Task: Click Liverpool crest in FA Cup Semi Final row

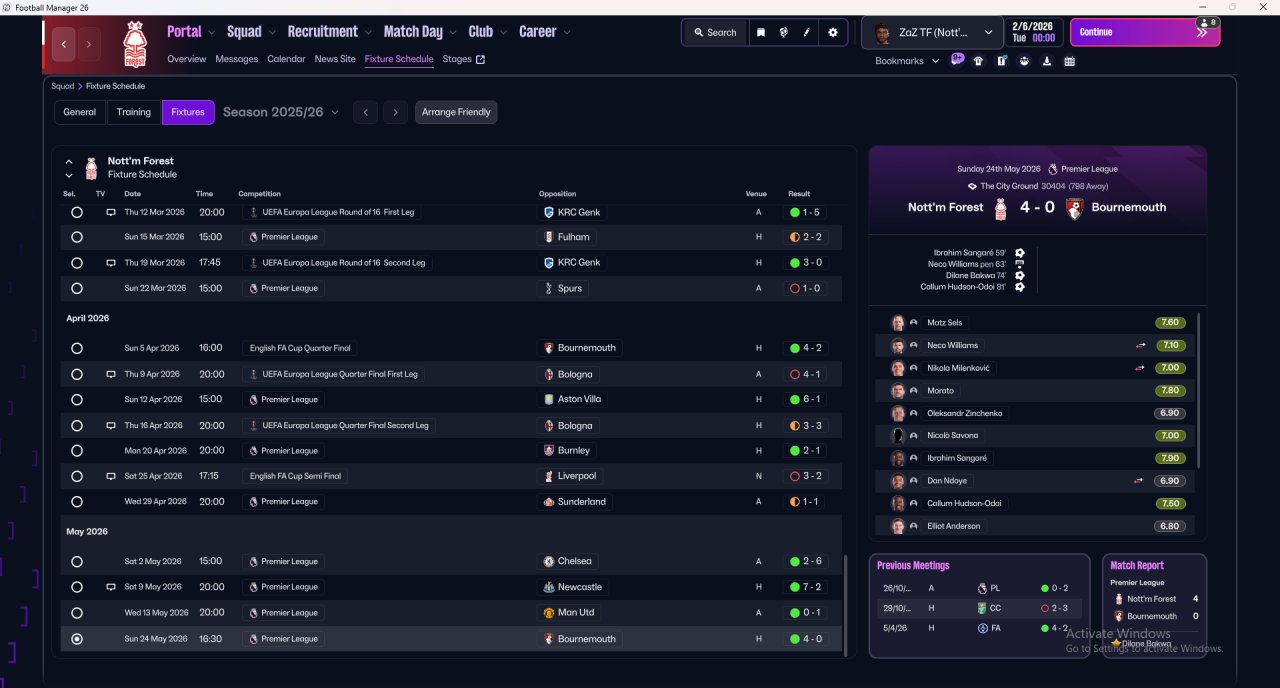Action: click(x=548, y=476)
